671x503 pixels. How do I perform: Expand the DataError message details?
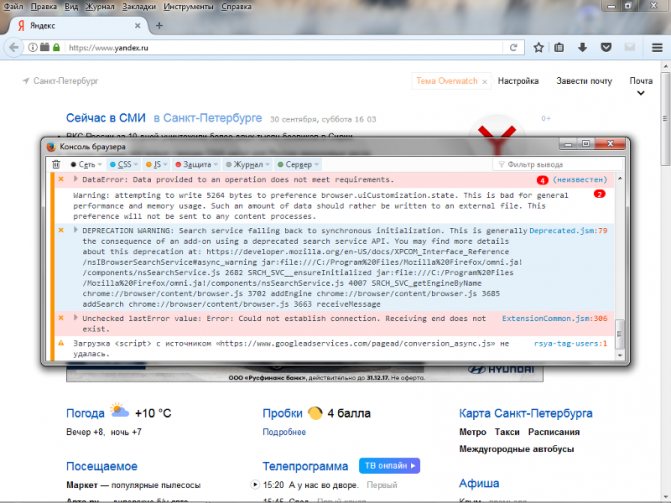75,179
